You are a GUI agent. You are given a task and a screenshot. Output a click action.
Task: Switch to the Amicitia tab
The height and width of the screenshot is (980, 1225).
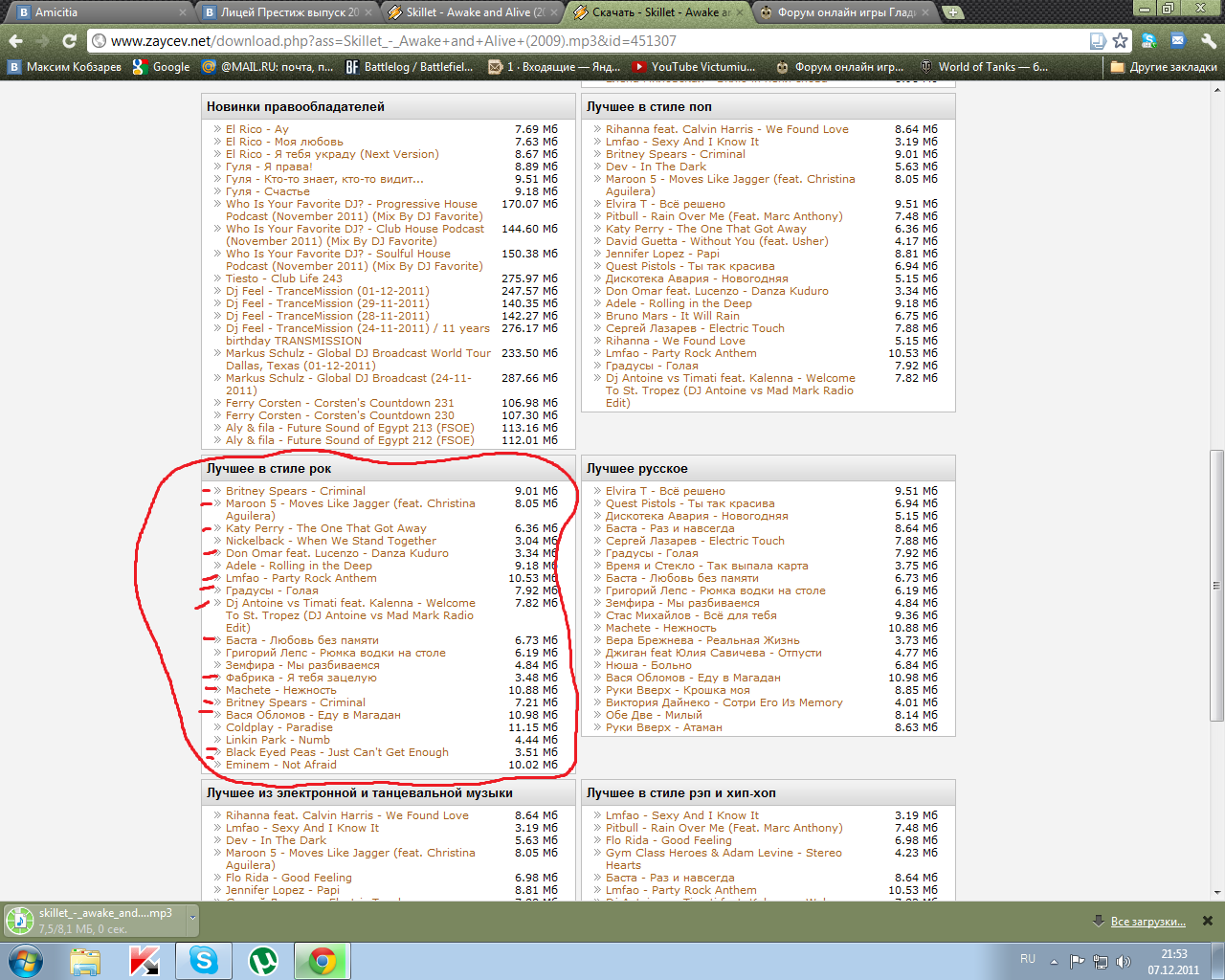click(x=96, y=12)
